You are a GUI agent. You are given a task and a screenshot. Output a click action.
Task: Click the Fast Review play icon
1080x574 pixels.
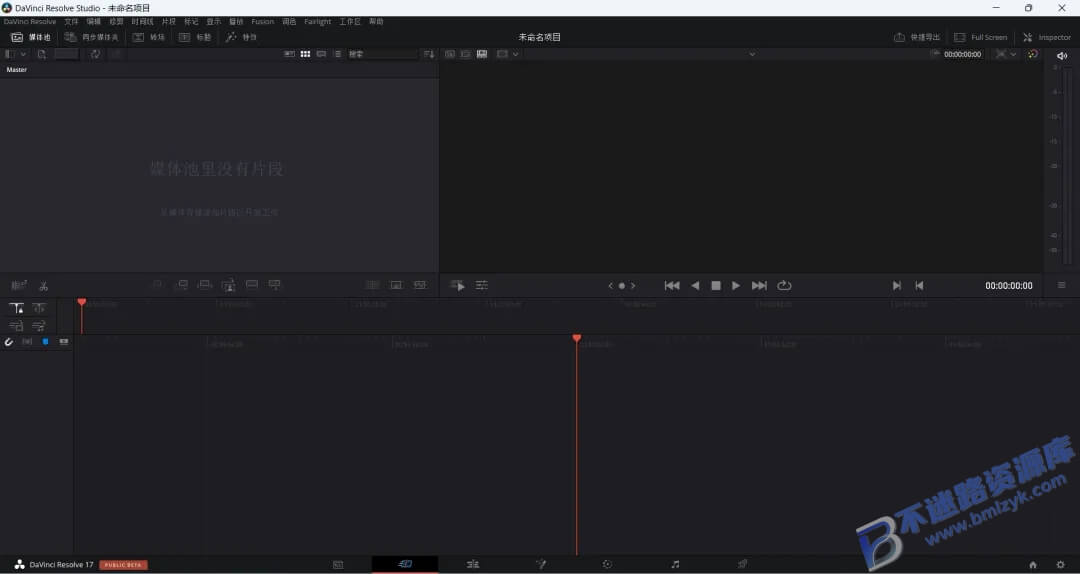click(x=457, y=285)
